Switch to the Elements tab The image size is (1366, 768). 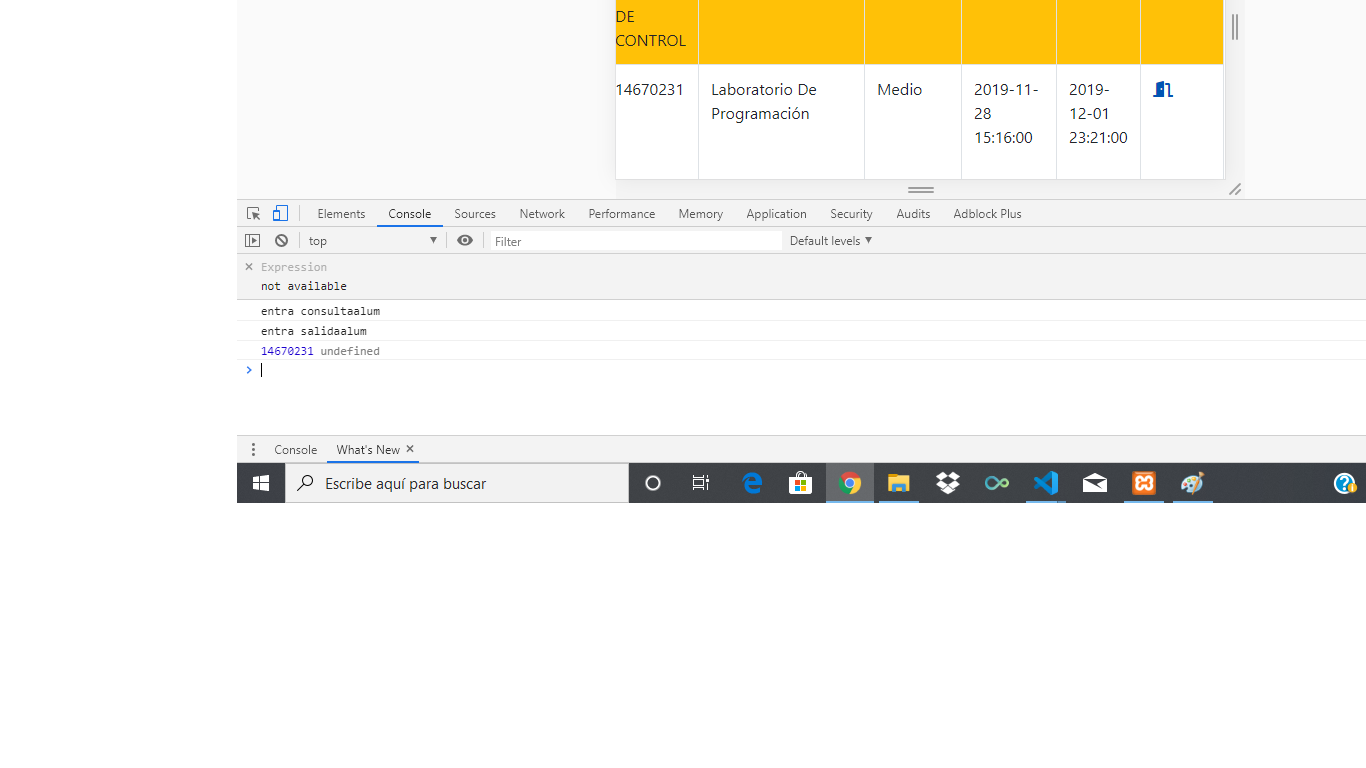coord(341,214)
